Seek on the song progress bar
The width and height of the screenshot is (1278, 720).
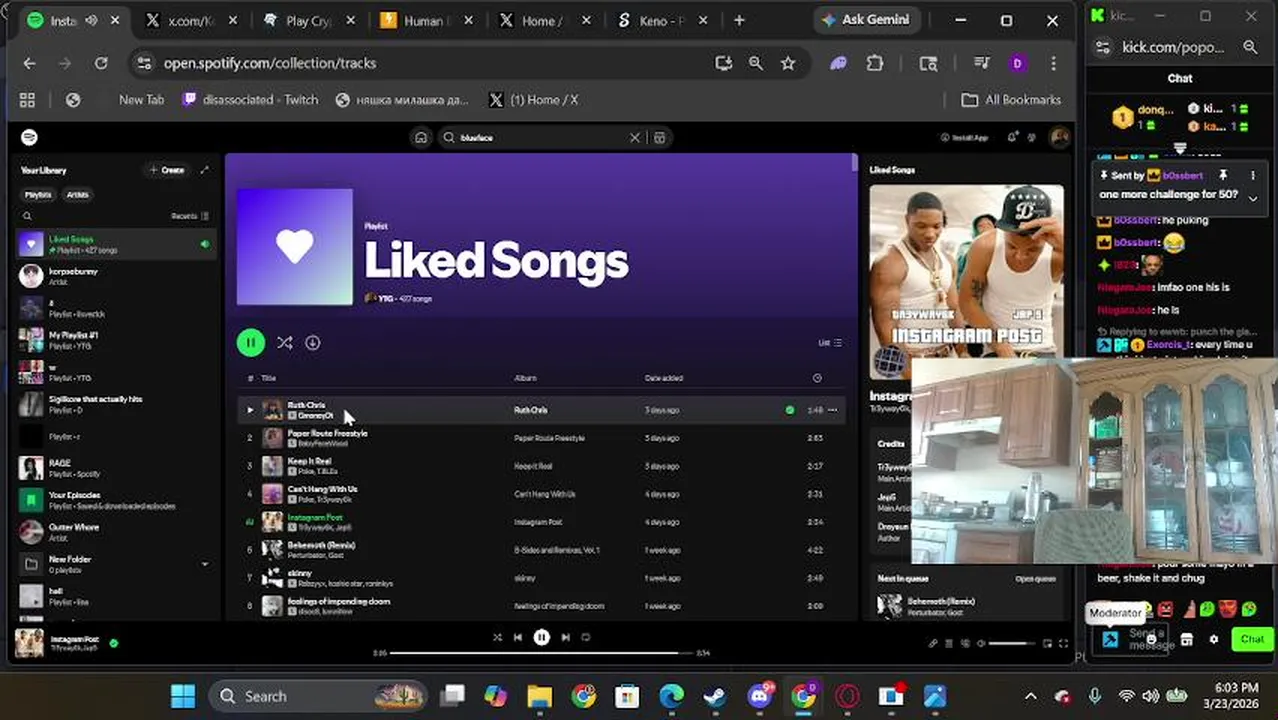click(x=541, y=653)
